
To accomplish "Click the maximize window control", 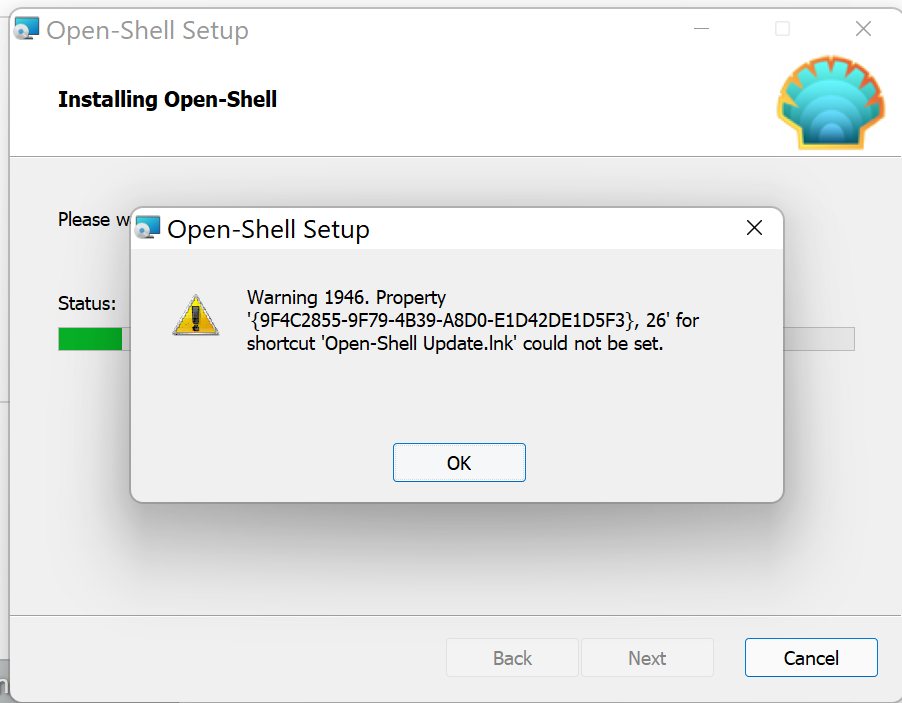I will (782, 29).
